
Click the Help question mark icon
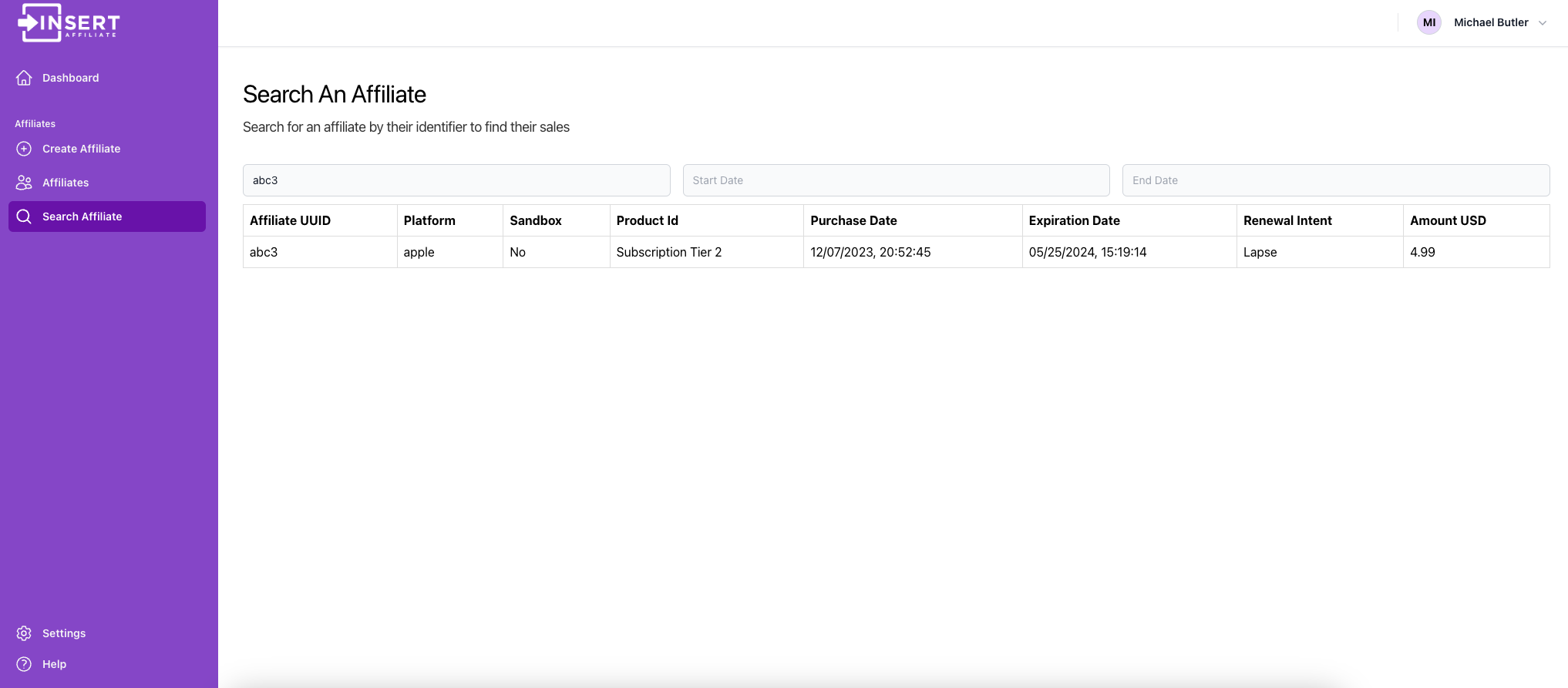[x=24, y=664]
